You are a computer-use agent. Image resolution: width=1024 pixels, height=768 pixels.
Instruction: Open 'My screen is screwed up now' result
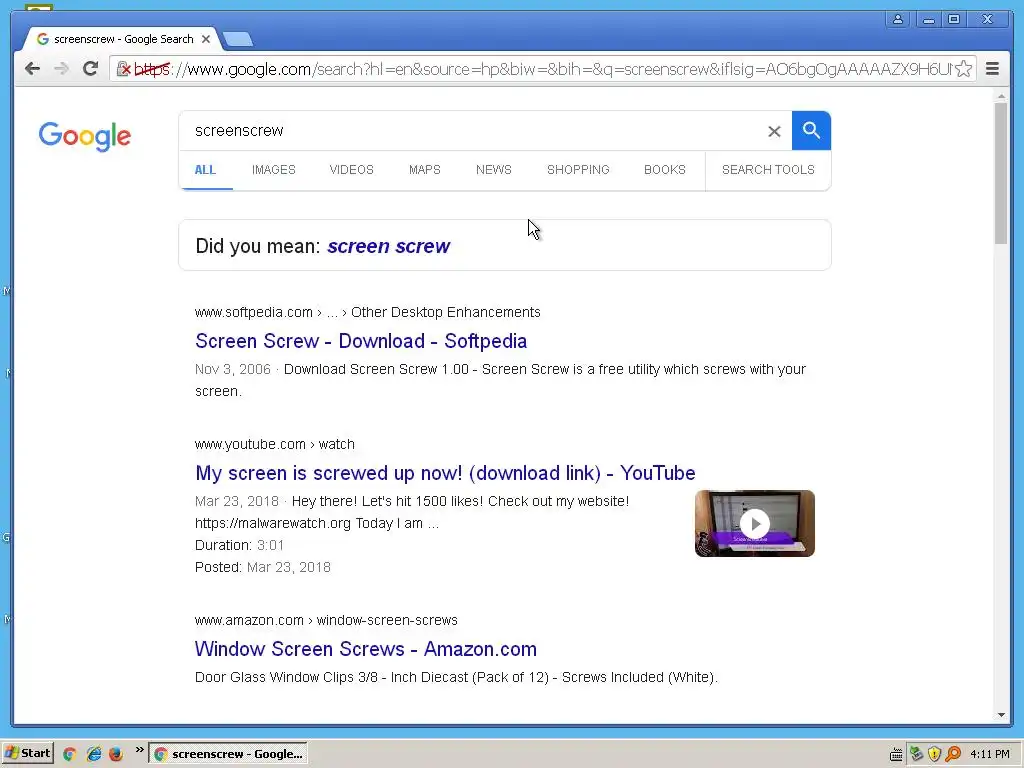pyautogui.click(x=445, y=473)
